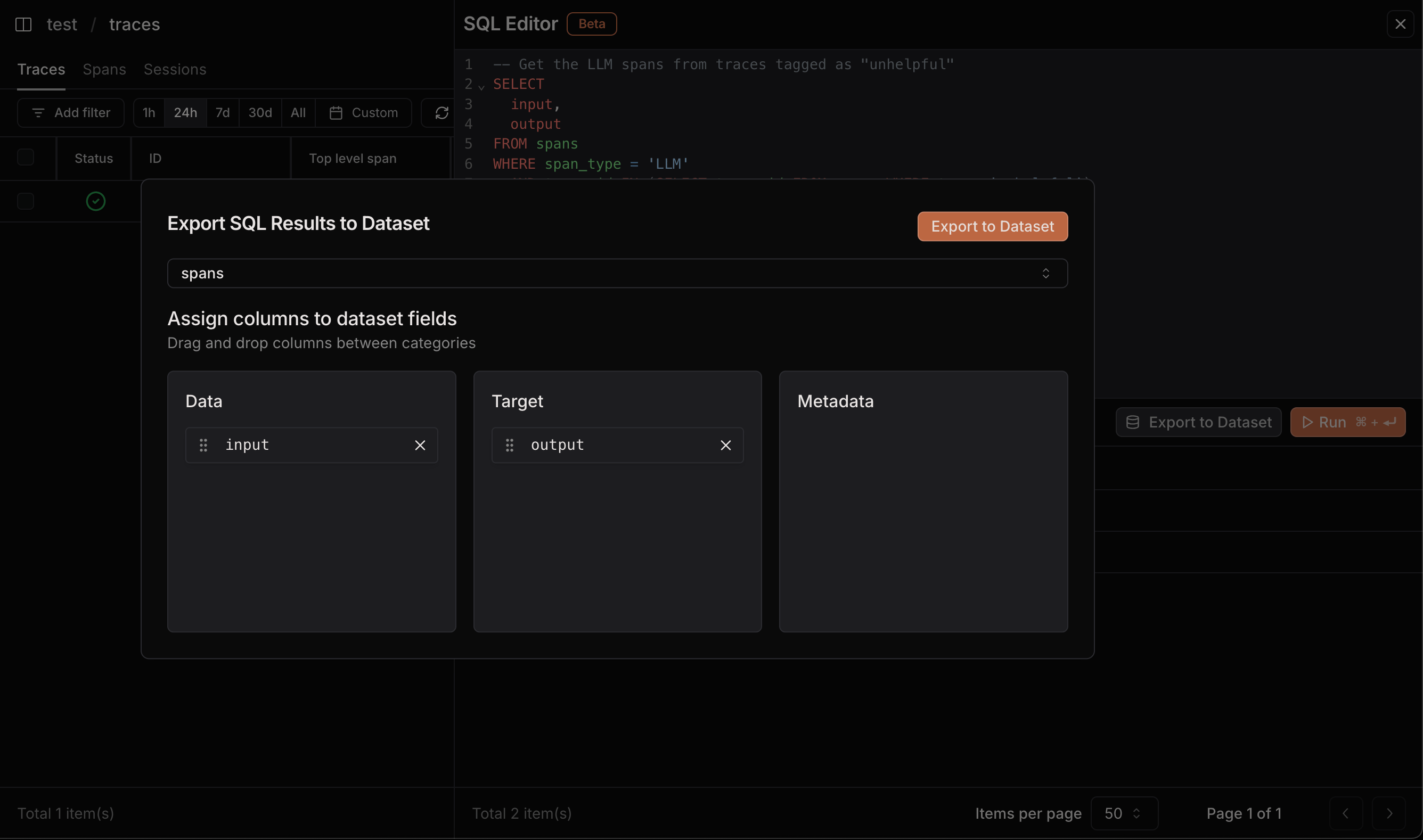Click the 'FROM spans' code line

point(536,144)
